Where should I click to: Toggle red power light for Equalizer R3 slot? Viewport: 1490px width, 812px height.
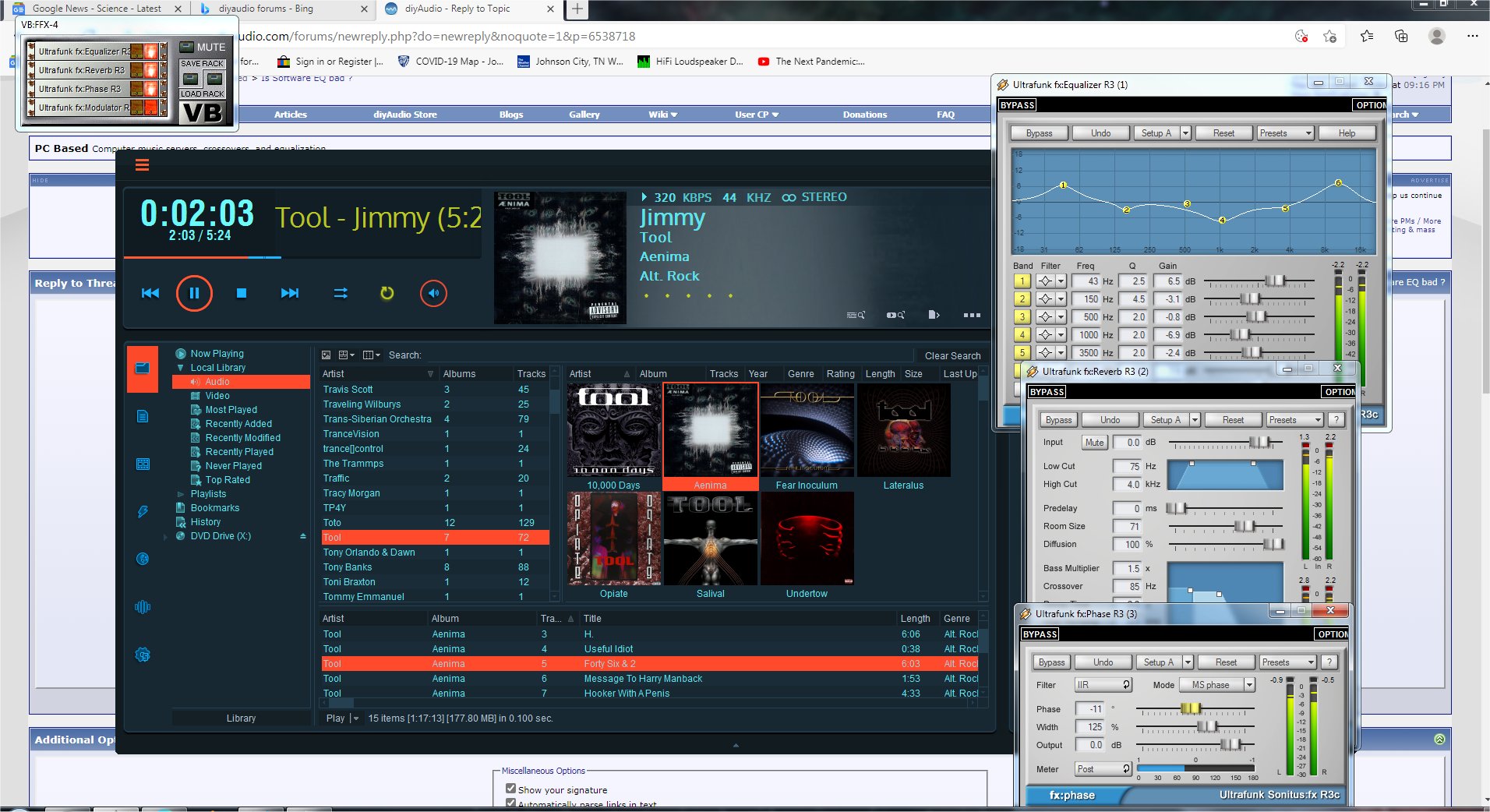(150, 51)
